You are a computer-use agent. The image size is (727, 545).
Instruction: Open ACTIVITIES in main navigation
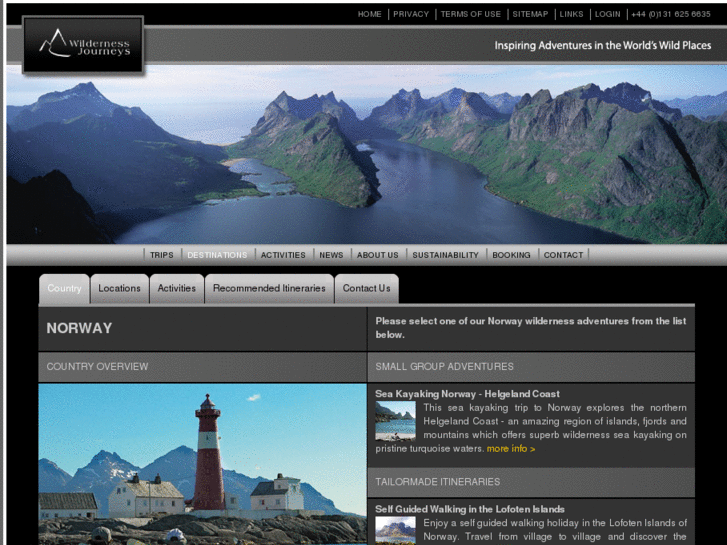point(283,255)
